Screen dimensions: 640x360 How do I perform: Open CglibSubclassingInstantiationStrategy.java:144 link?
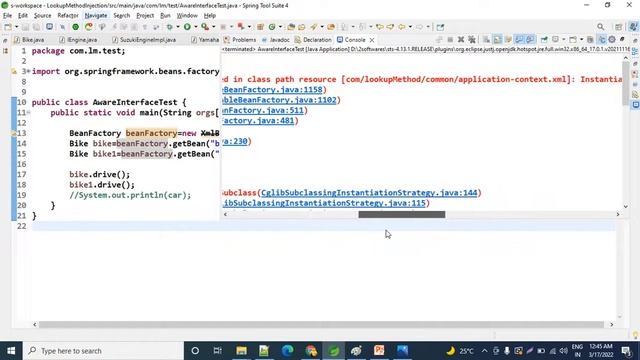tap(369, 193)
